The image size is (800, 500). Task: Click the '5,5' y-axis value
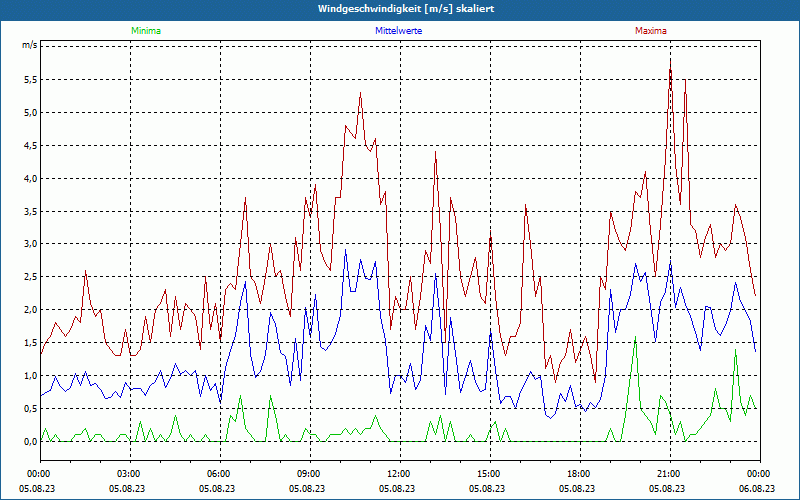click(32, 80)
